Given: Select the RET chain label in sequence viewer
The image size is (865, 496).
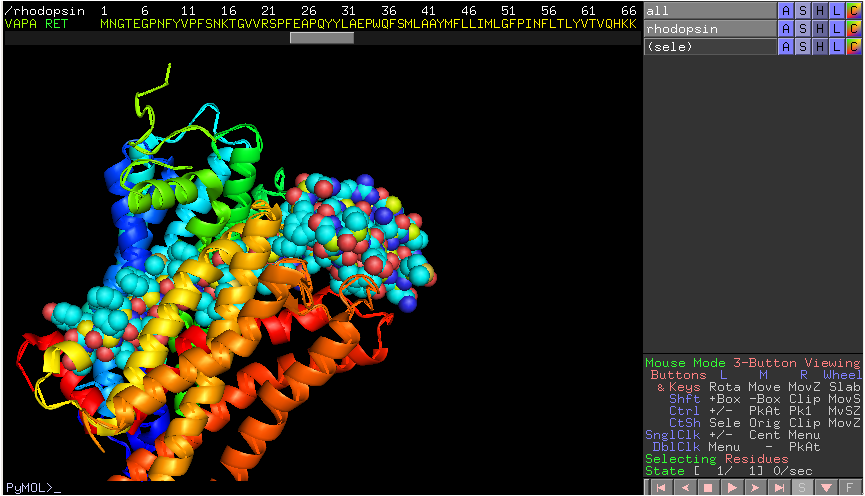Looking at the screenshot, I should click(x=56, y=24).
